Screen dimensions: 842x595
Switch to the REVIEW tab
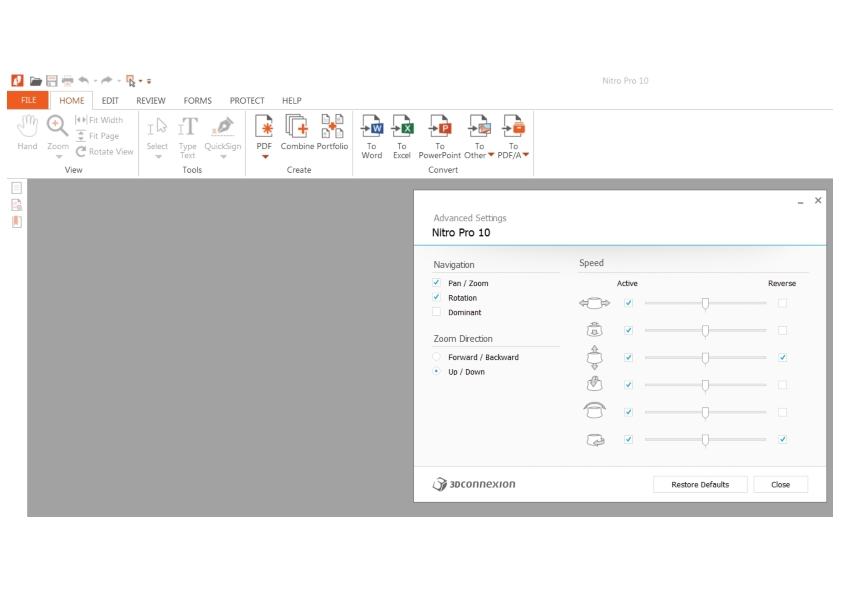point(150,100)
